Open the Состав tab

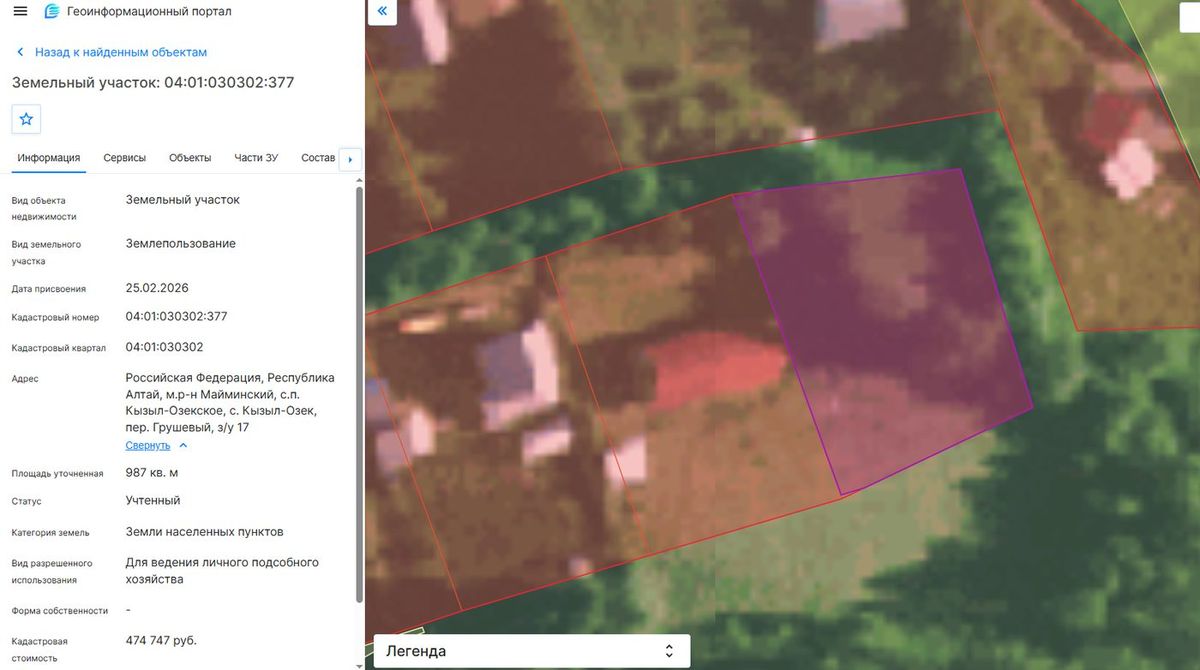tap(318, 158)
